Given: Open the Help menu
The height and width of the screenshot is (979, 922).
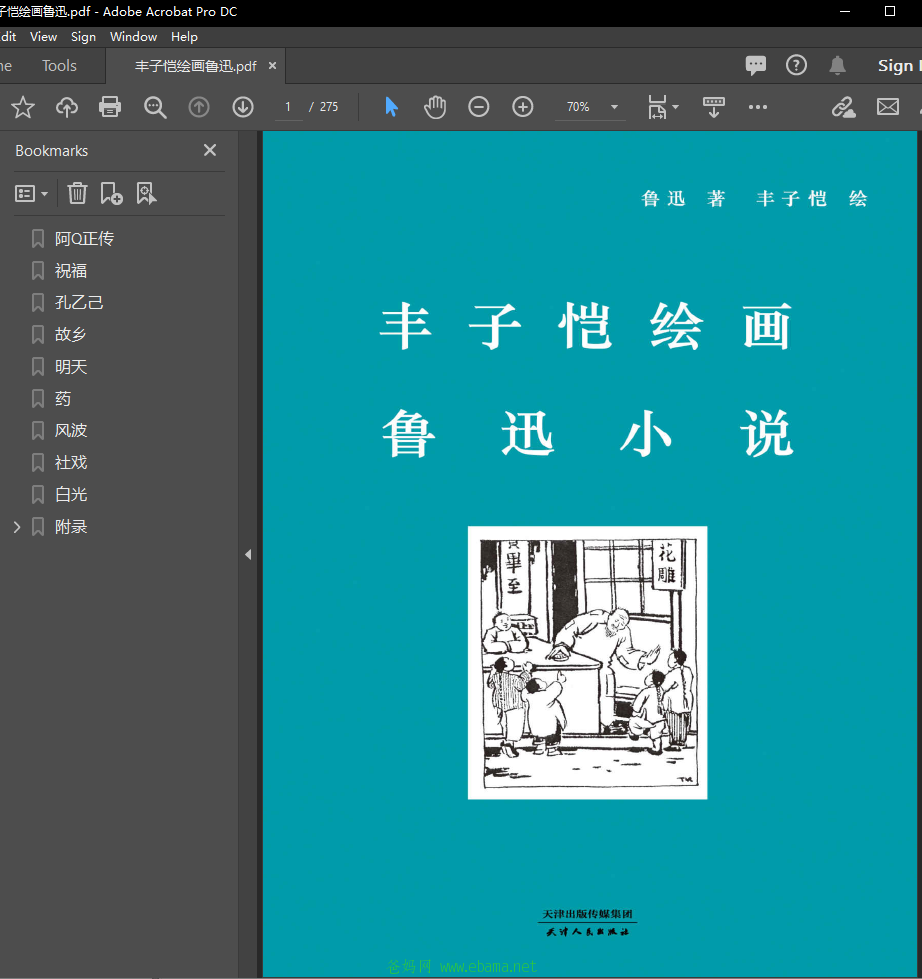Looking at the screenshot, I should tap(184, 37).
